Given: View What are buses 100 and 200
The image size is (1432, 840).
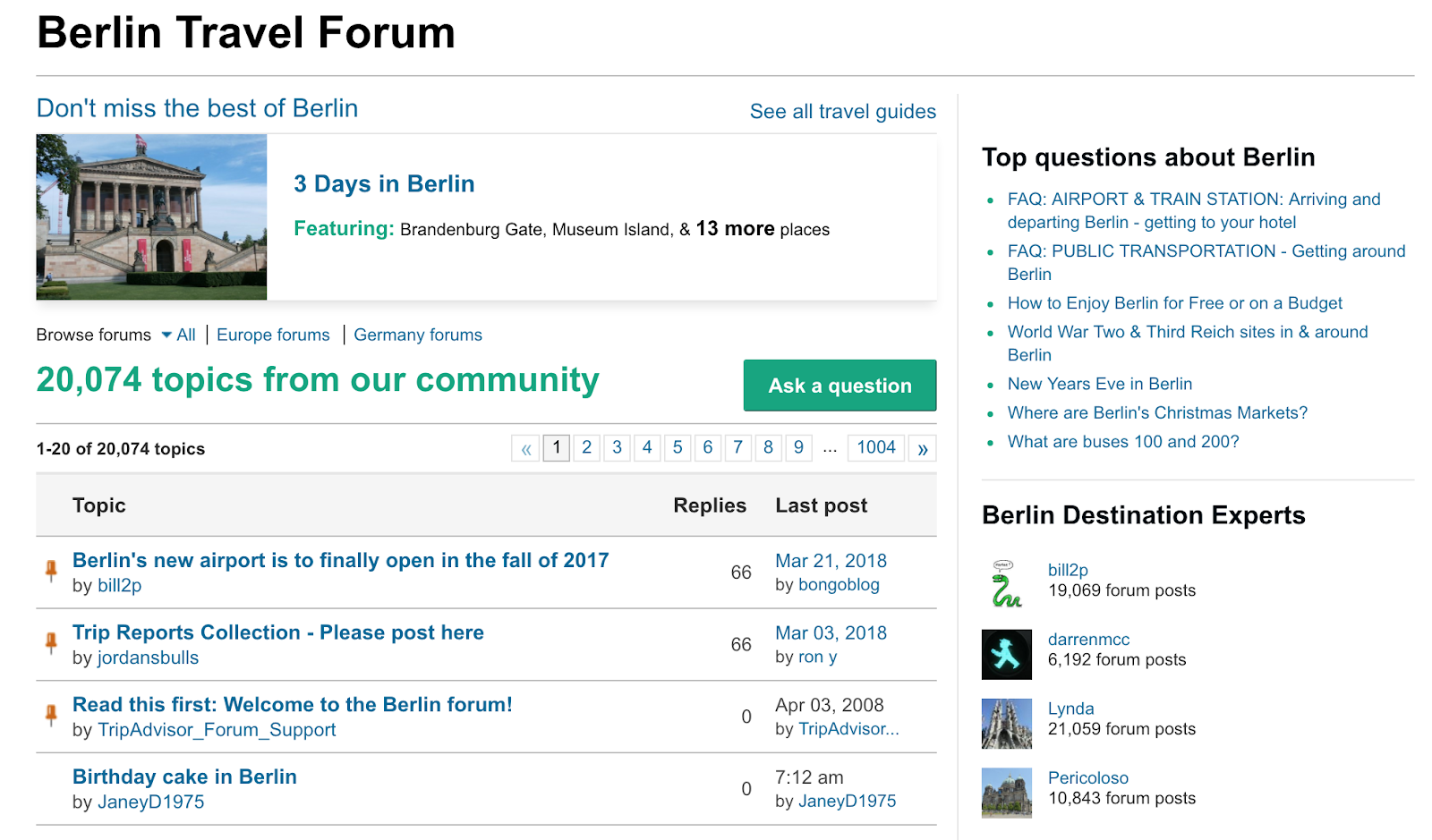Looking at the screenshot, I should tap(1123, 441).
